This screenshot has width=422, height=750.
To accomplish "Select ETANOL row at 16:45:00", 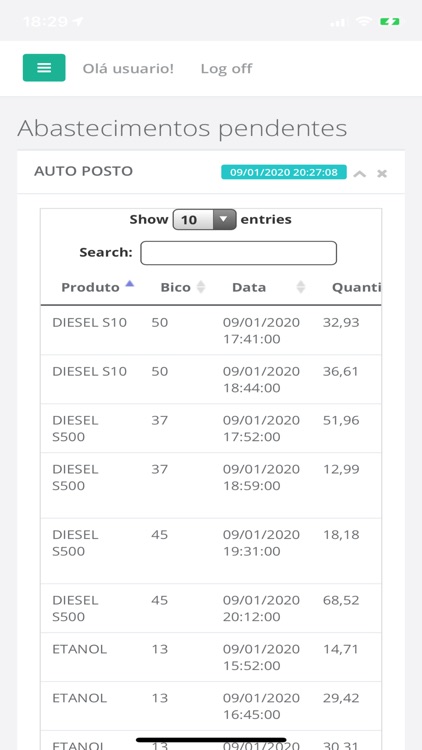I will (211, 706).
